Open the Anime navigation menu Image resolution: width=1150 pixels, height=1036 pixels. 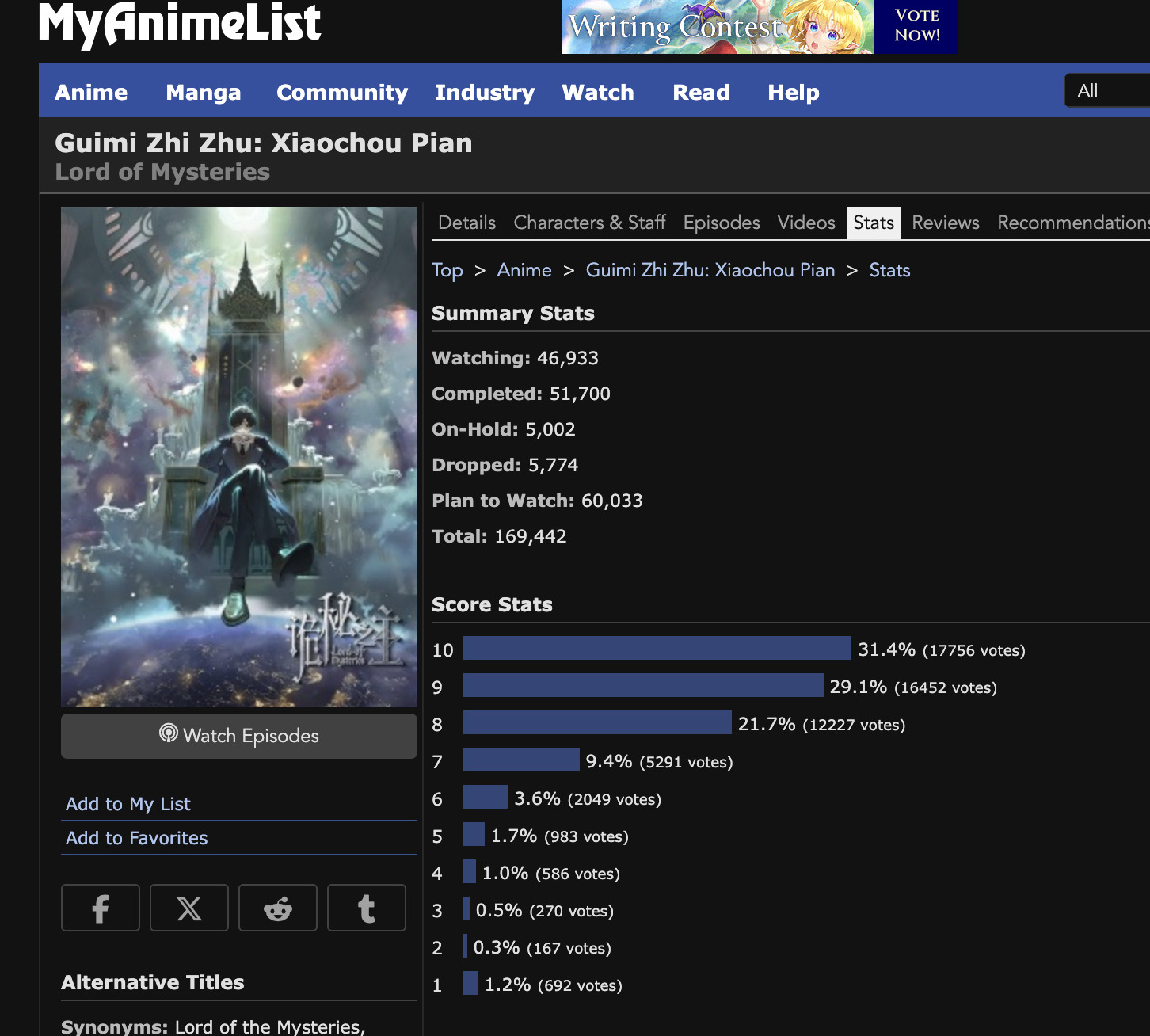click(x=91, y=93)
